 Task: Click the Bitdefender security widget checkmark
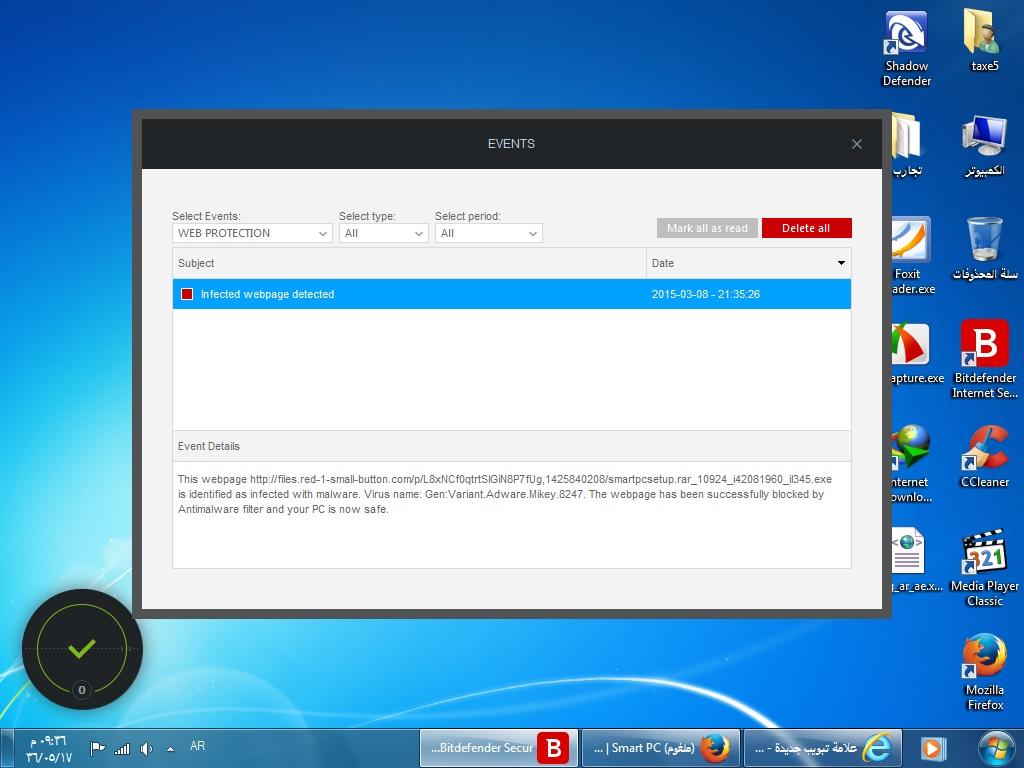pyautogui.click(x=82, y=648)
